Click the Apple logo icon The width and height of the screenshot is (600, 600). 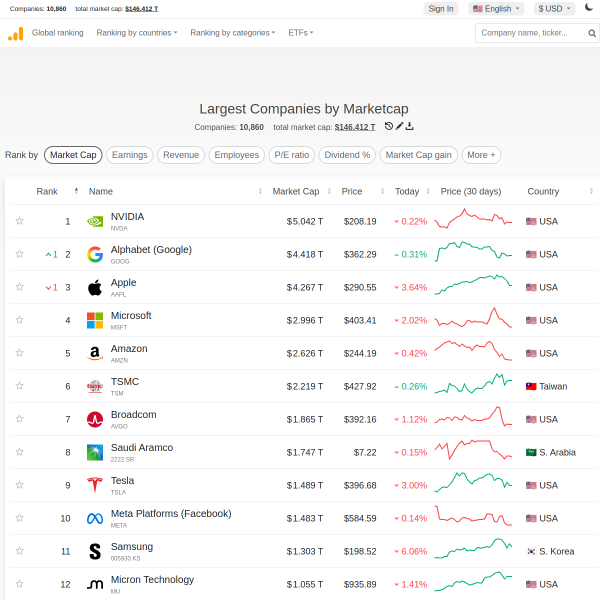(95, 287)
